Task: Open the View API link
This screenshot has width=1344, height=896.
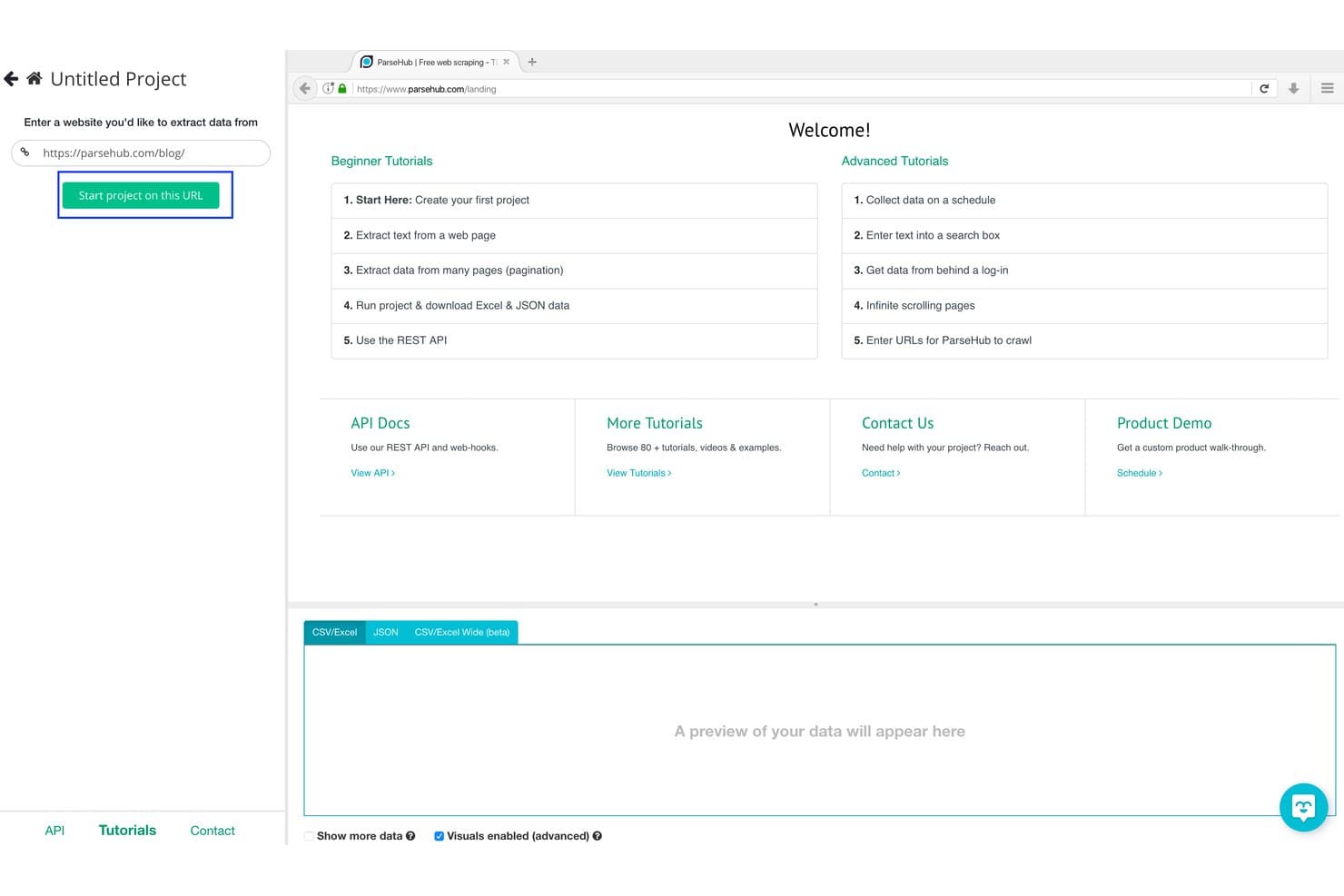Action: (x=372, y=473)
